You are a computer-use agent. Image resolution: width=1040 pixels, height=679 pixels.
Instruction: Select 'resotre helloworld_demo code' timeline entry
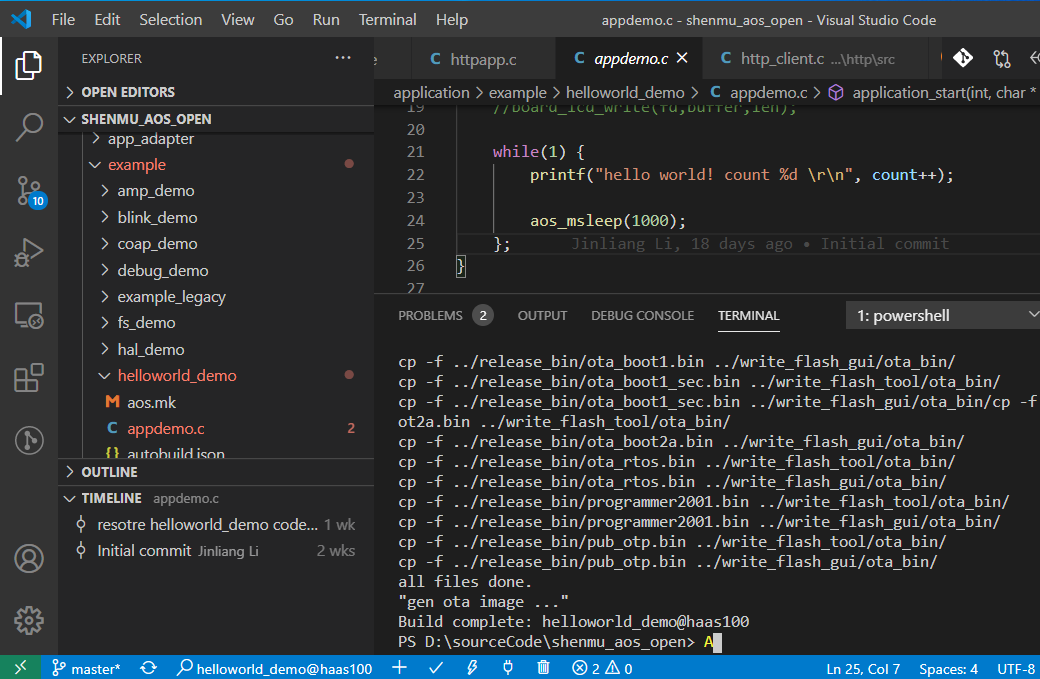(x=216, y=525)
